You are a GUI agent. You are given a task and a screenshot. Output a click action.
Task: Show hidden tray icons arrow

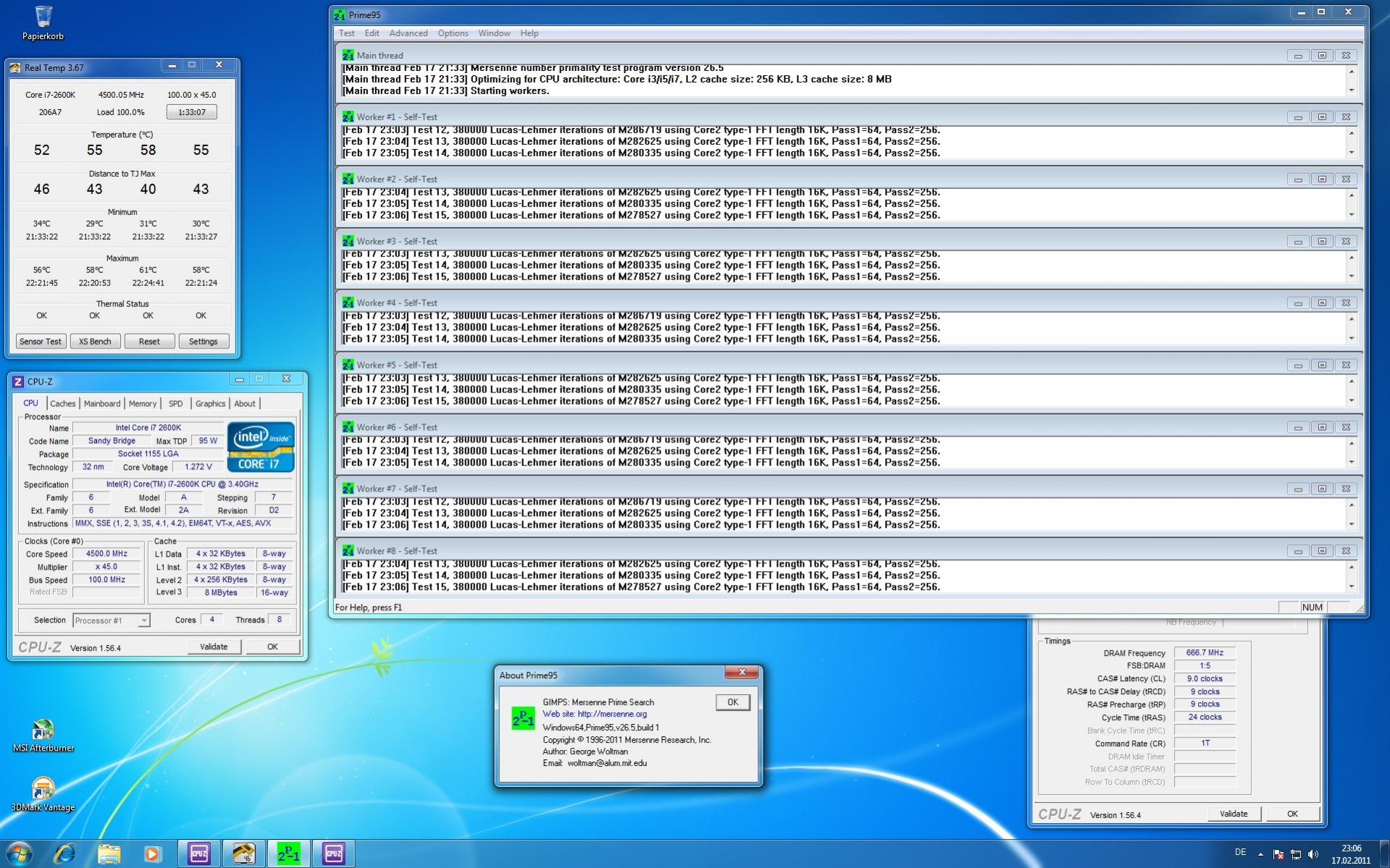(x=1260, y=854)
